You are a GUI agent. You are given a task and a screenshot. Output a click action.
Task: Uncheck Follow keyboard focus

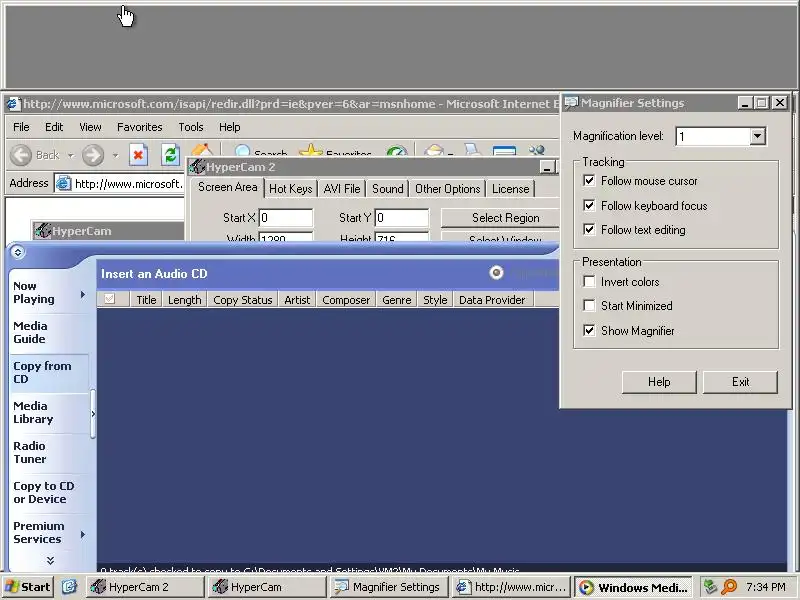coord(589,205)
